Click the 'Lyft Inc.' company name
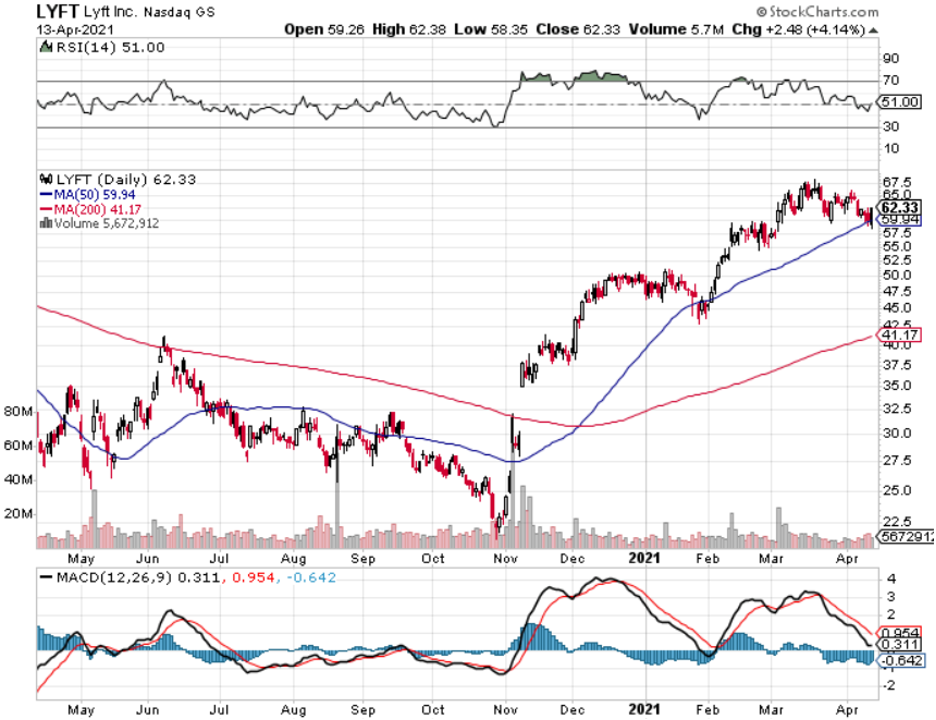 coord(110,11)
